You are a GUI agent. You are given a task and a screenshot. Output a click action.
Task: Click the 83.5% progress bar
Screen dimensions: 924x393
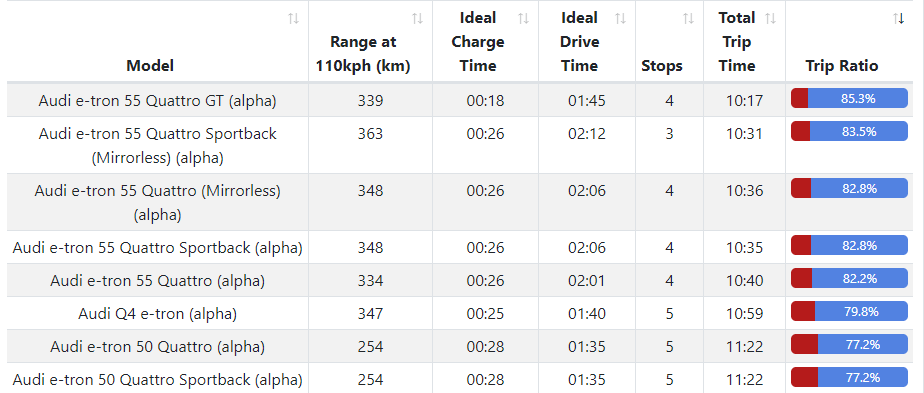point(849,131)
